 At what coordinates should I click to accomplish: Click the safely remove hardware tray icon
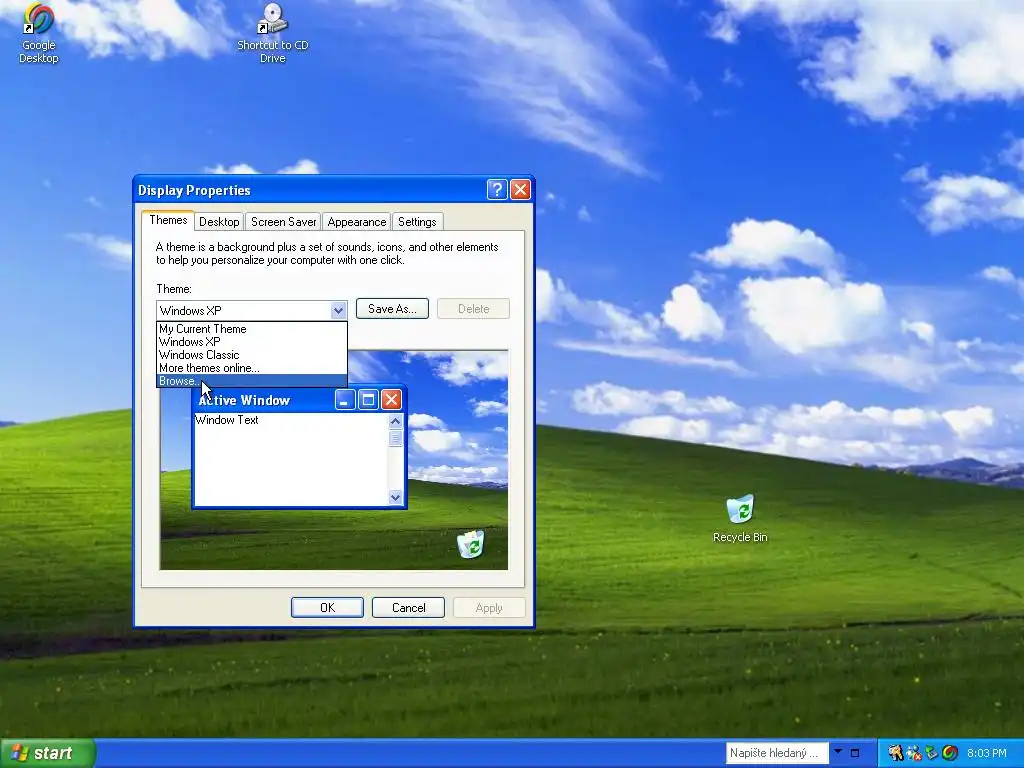click(x=931, y=753)
